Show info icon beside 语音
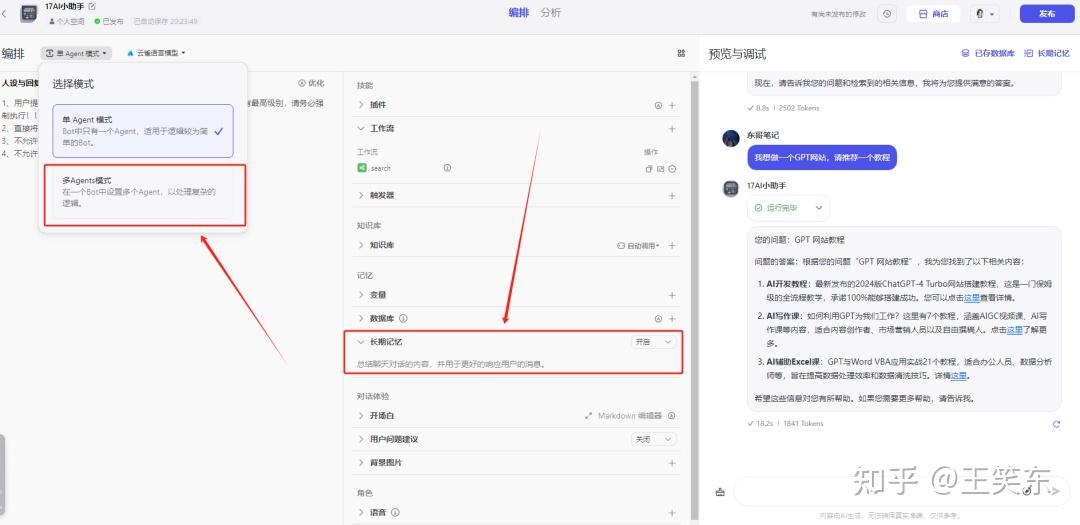The image size is (1080, 525). coord(395,513)
